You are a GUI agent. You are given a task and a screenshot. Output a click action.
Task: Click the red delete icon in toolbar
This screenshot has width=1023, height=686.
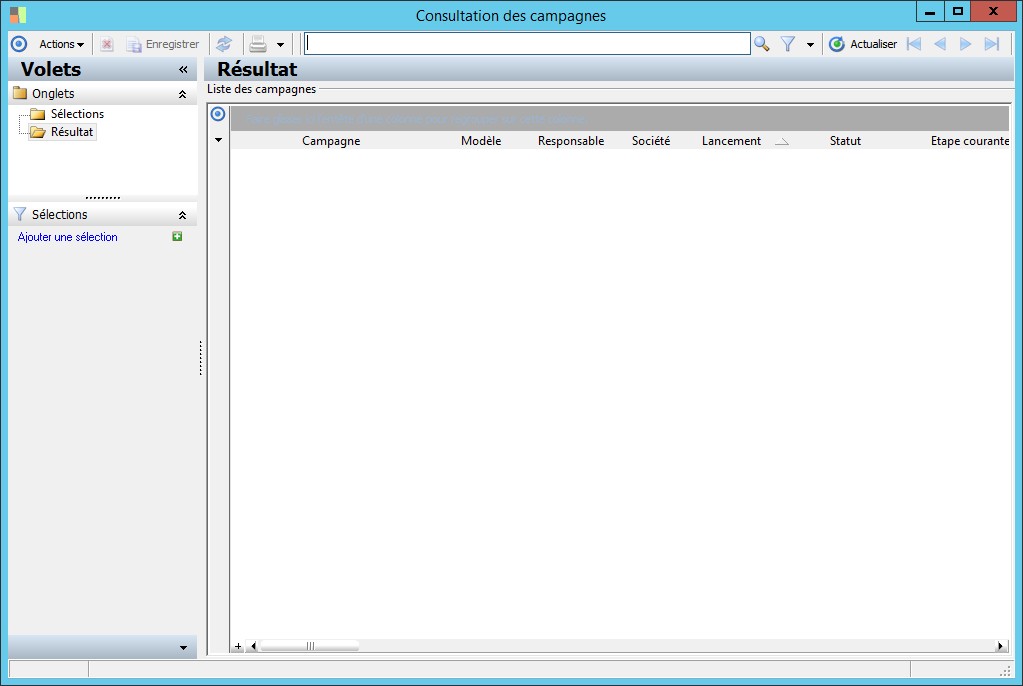coord(107,44)
